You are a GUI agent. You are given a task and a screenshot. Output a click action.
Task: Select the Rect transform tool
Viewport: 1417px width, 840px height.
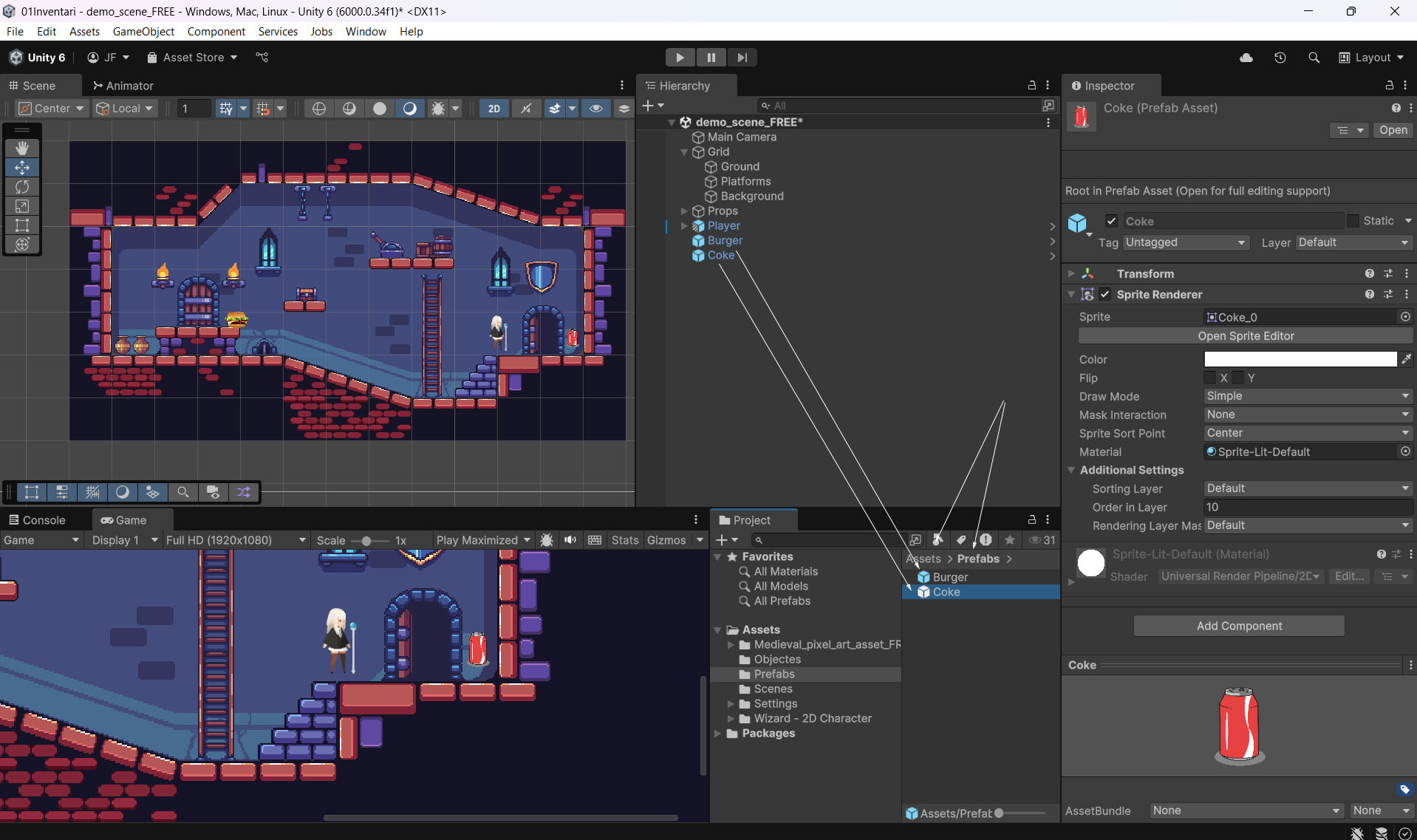click(22, 225)
